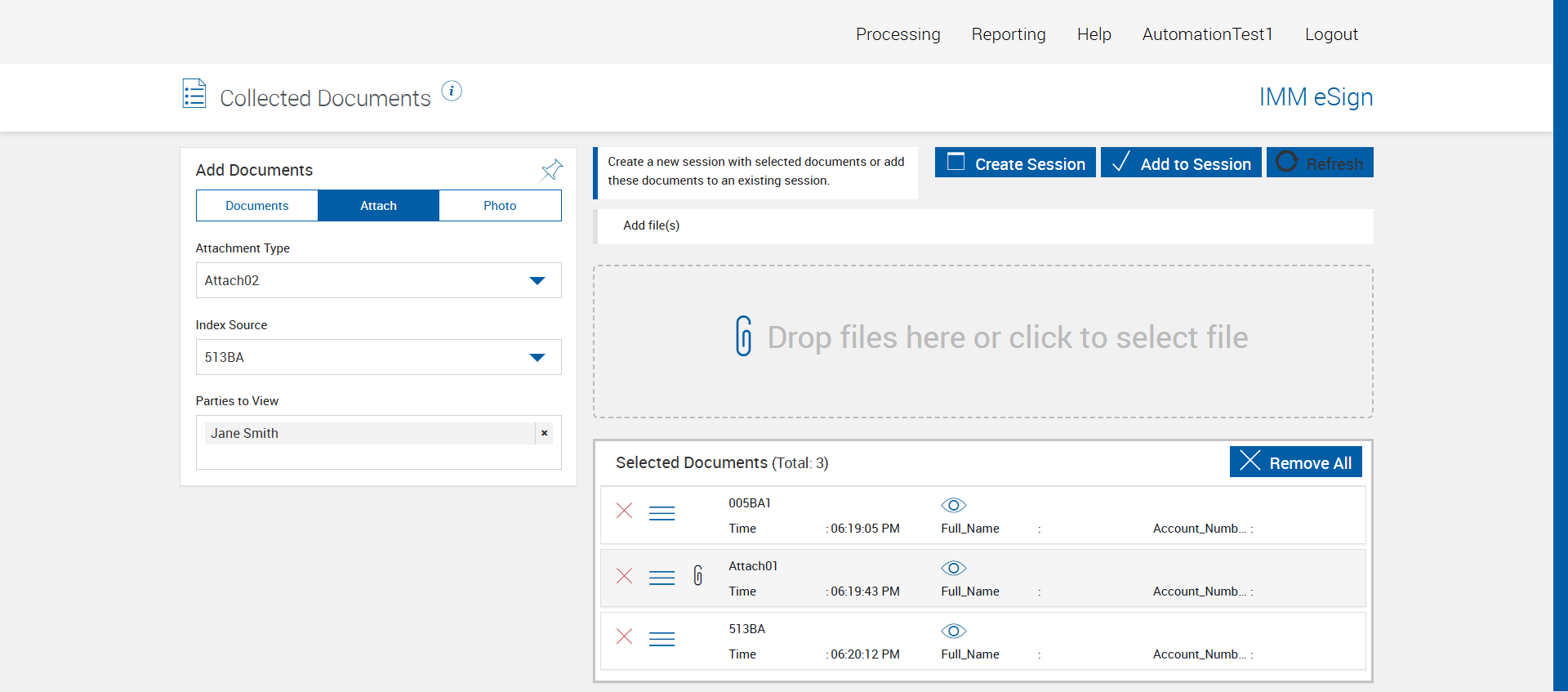Image resolution: width=1568 pixels, height=692 pixels.
Task: Open the Processing menu
Action: [x=898, y=34]
